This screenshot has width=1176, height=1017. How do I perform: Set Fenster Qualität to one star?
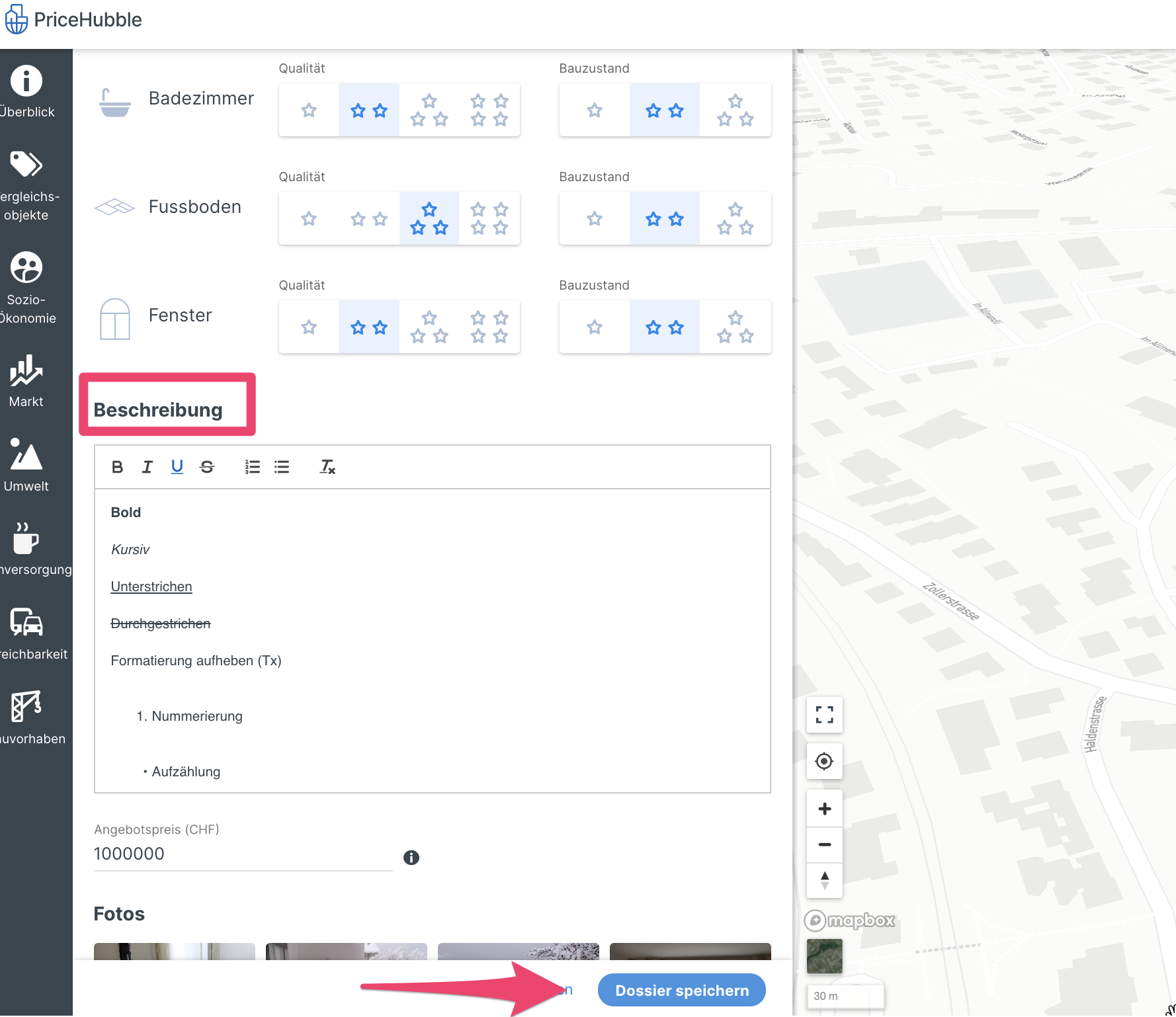[309, 327]
